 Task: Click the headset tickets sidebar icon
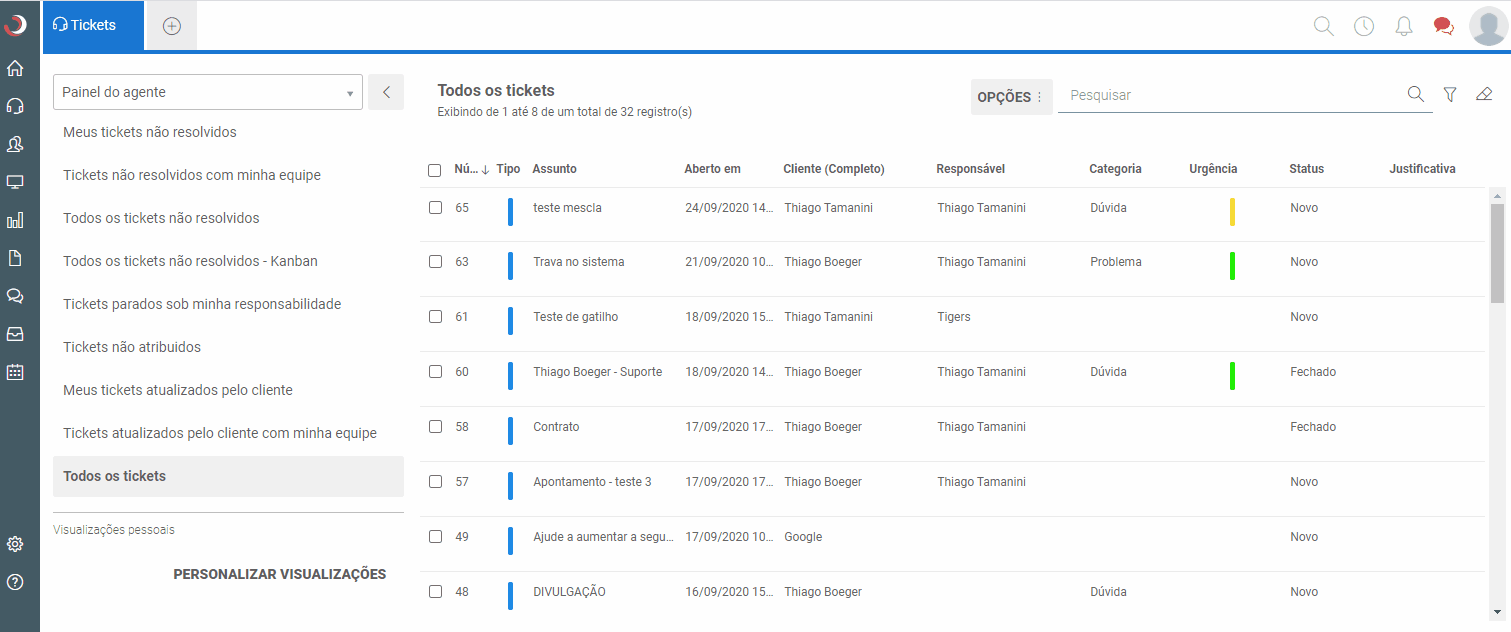pyautogui.click(x=15, y=106)
